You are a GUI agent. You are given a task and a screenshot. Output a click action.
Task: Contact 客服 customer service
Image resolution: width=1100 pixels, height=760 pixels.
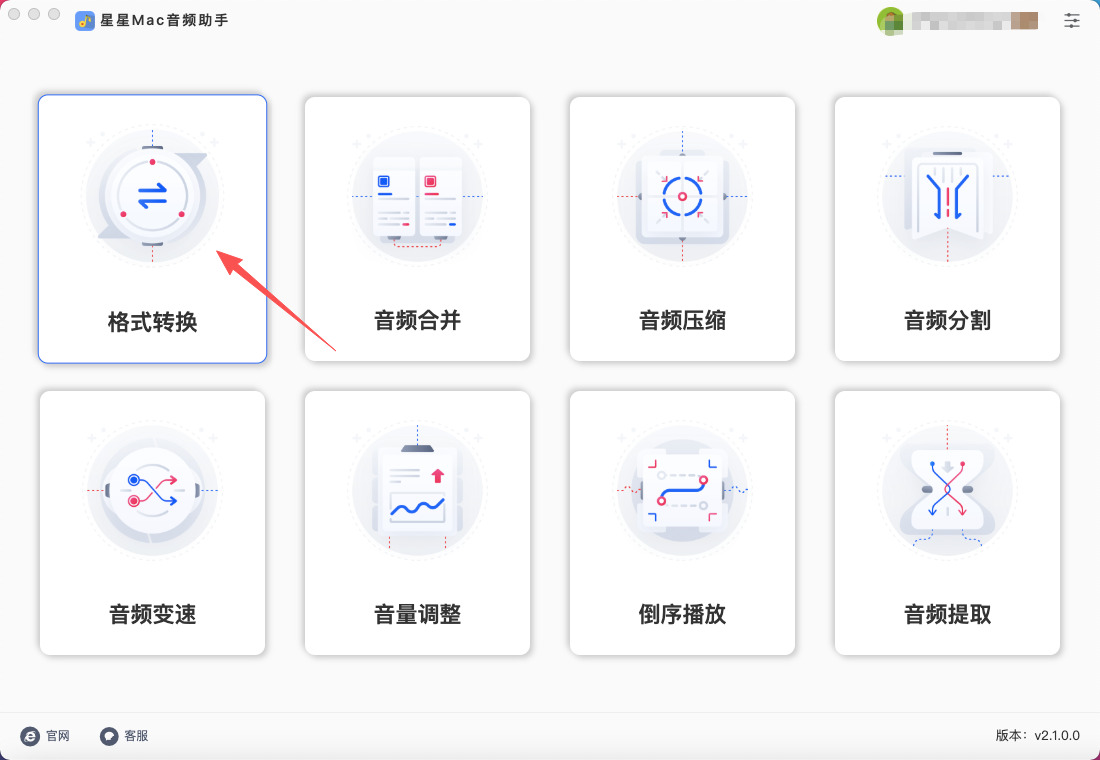point(123,735)
